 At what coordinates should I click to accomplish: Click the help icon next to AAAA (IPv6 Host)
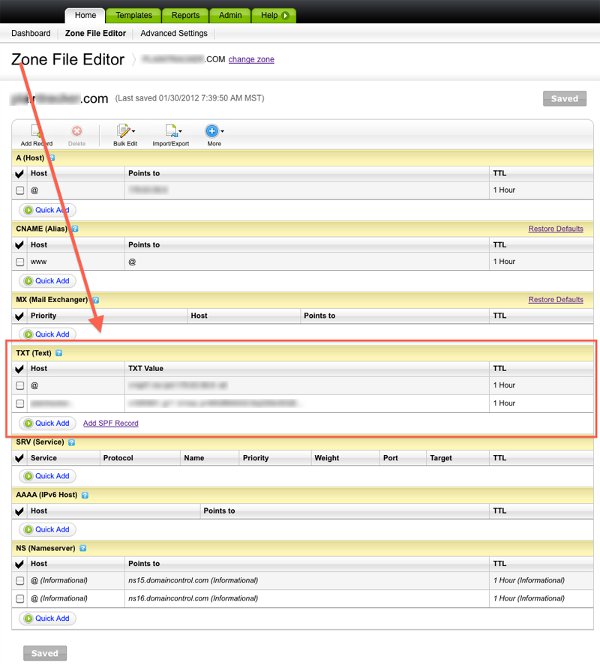tap(85, 494)
